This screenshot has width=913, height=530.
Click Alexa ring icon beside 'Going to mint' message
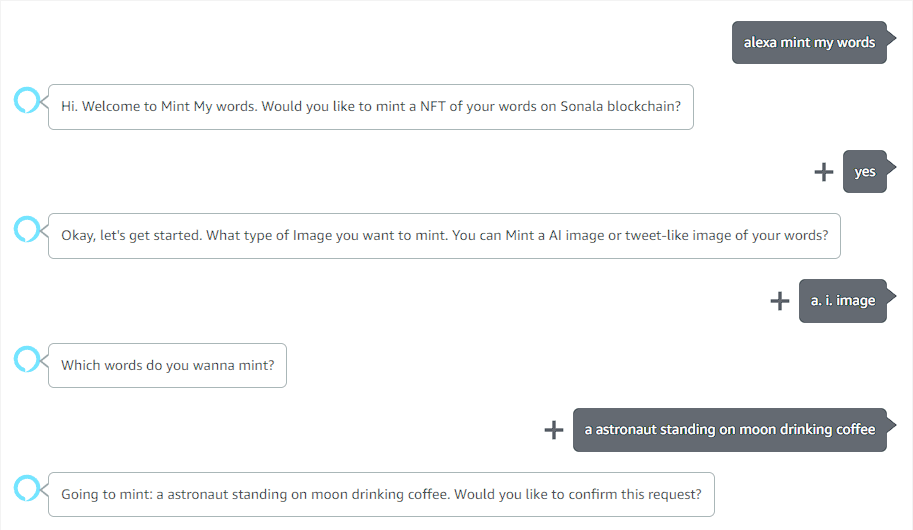coord(27,488)
